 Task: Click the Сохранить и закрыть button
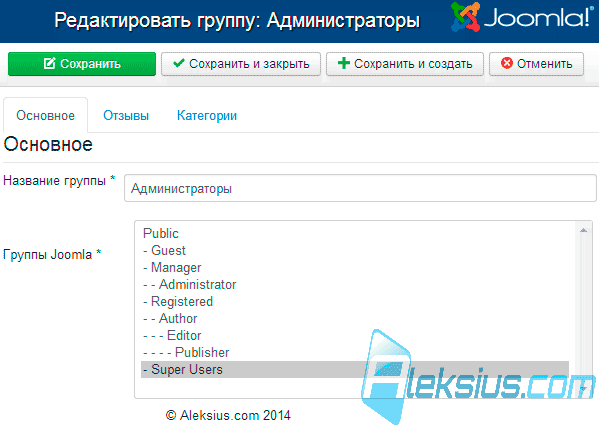coord(241,64)
